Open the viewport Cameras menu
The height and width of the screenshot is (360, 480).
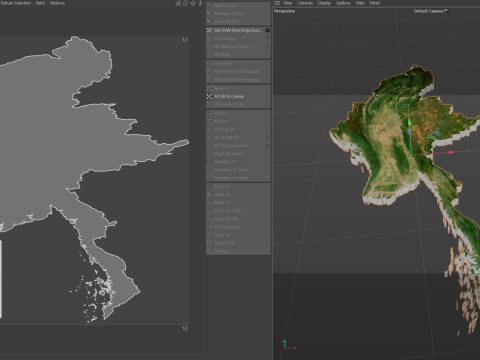tap(305, 3)
